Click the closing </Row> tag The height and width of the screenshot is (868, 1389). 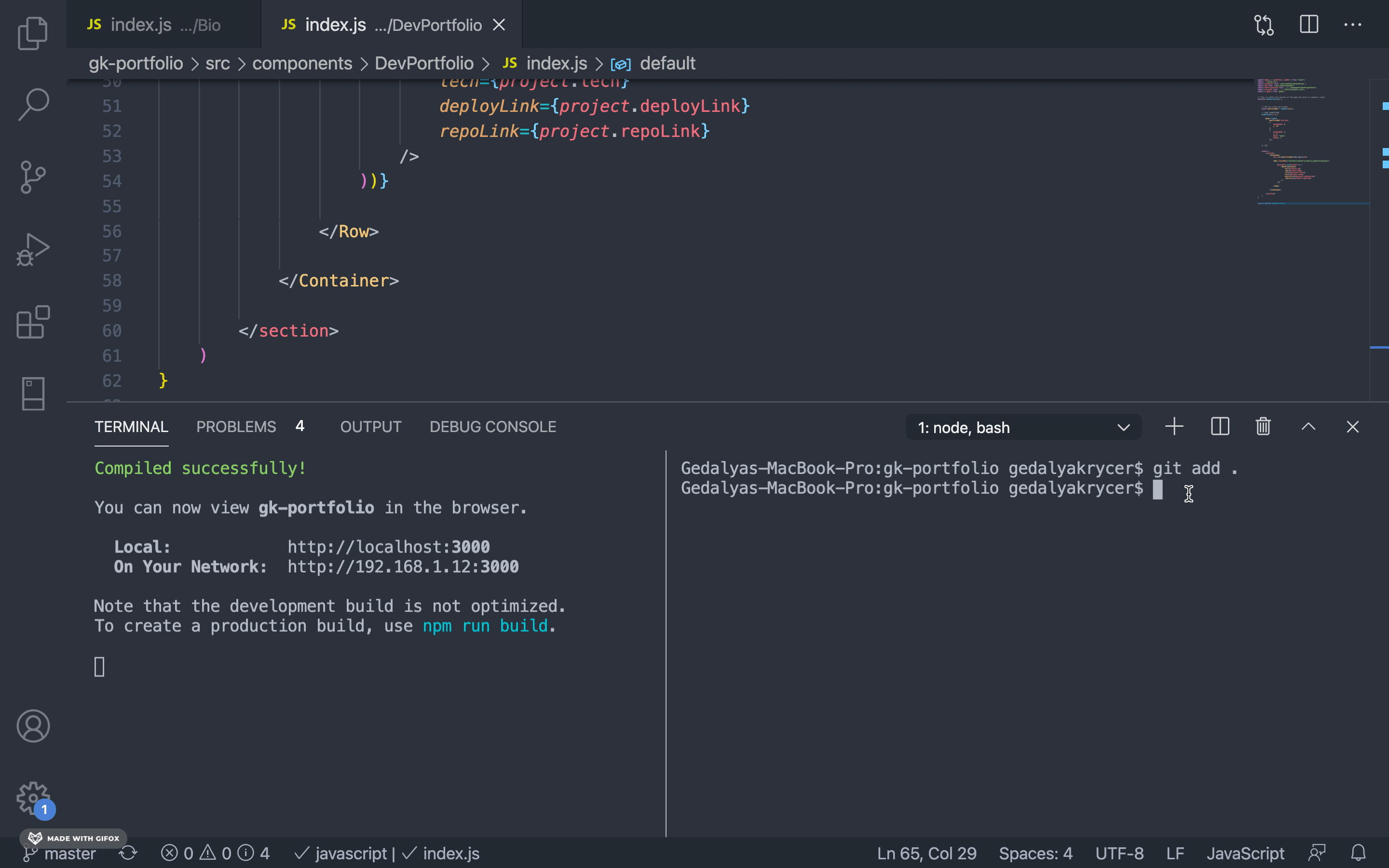coord(349,231)
